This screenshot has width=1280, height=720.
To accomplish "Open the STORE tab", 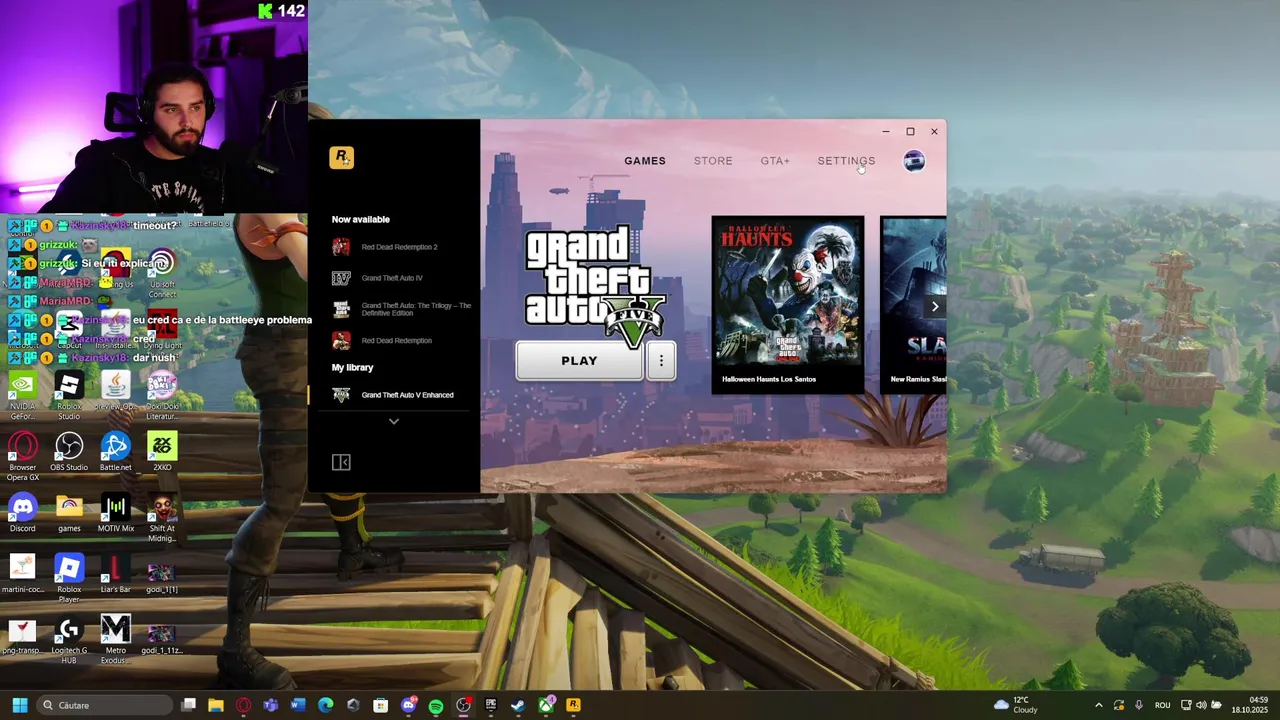I will [713, 161].
